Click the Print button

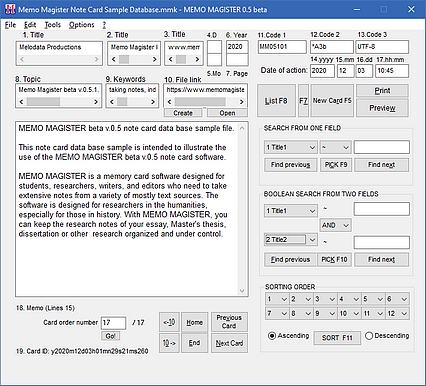382,91
